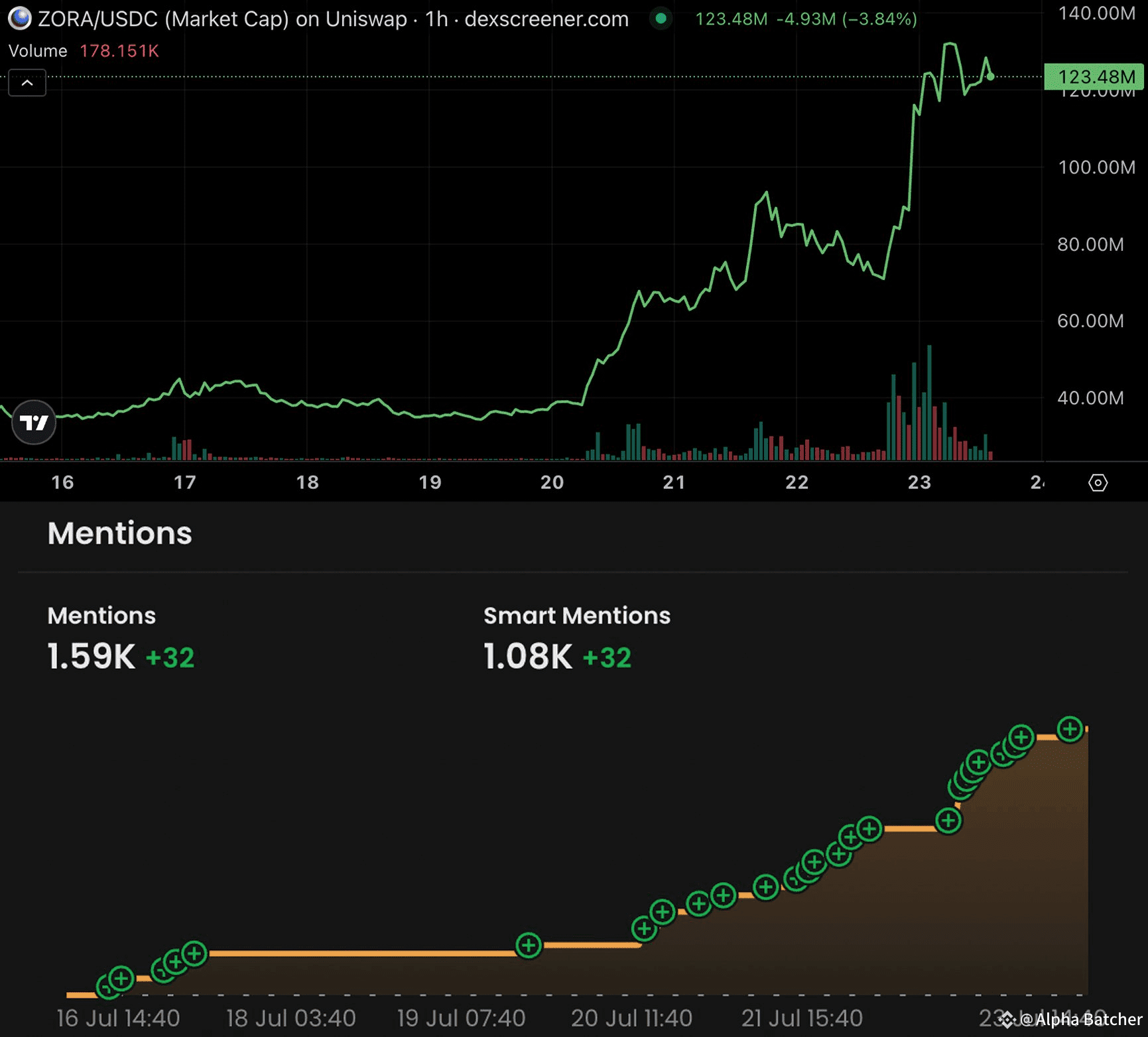Click the green market status dot
The width and height of the screenshot is (1148, 1037).
(661, 19)
